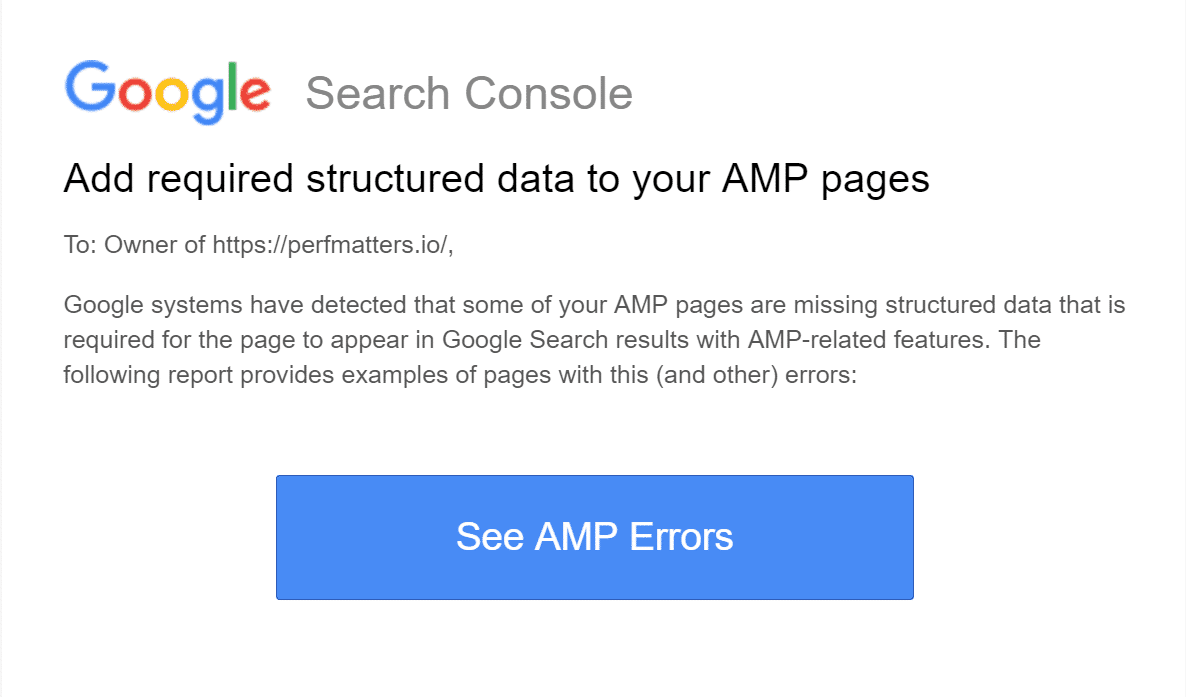
Task: Click the yellow 'o' in the Google logo
Action: (x=171, y=95)
